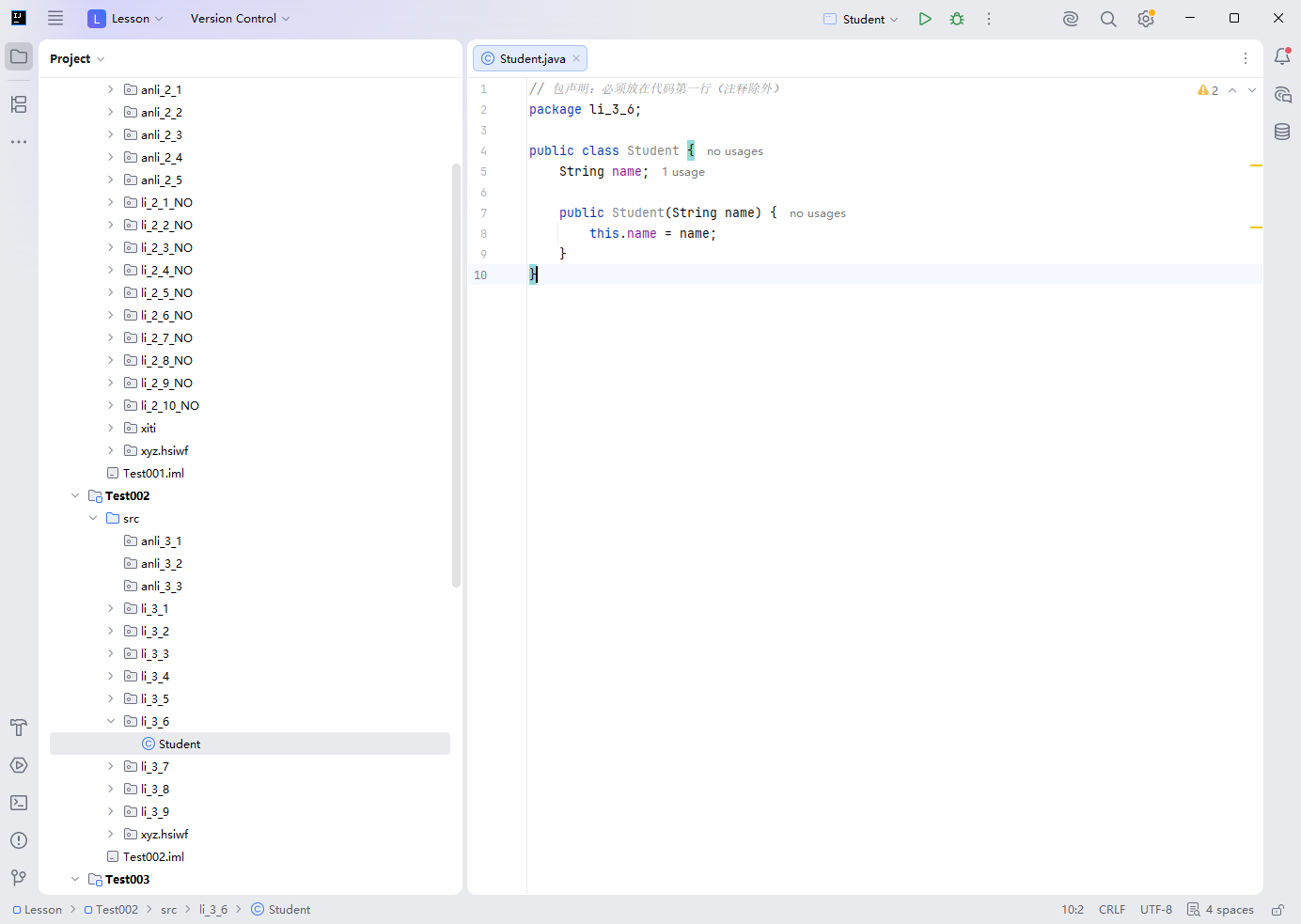Click the 10:2 cursor position indicator

pyautogui.click(x=1073, y=910)
